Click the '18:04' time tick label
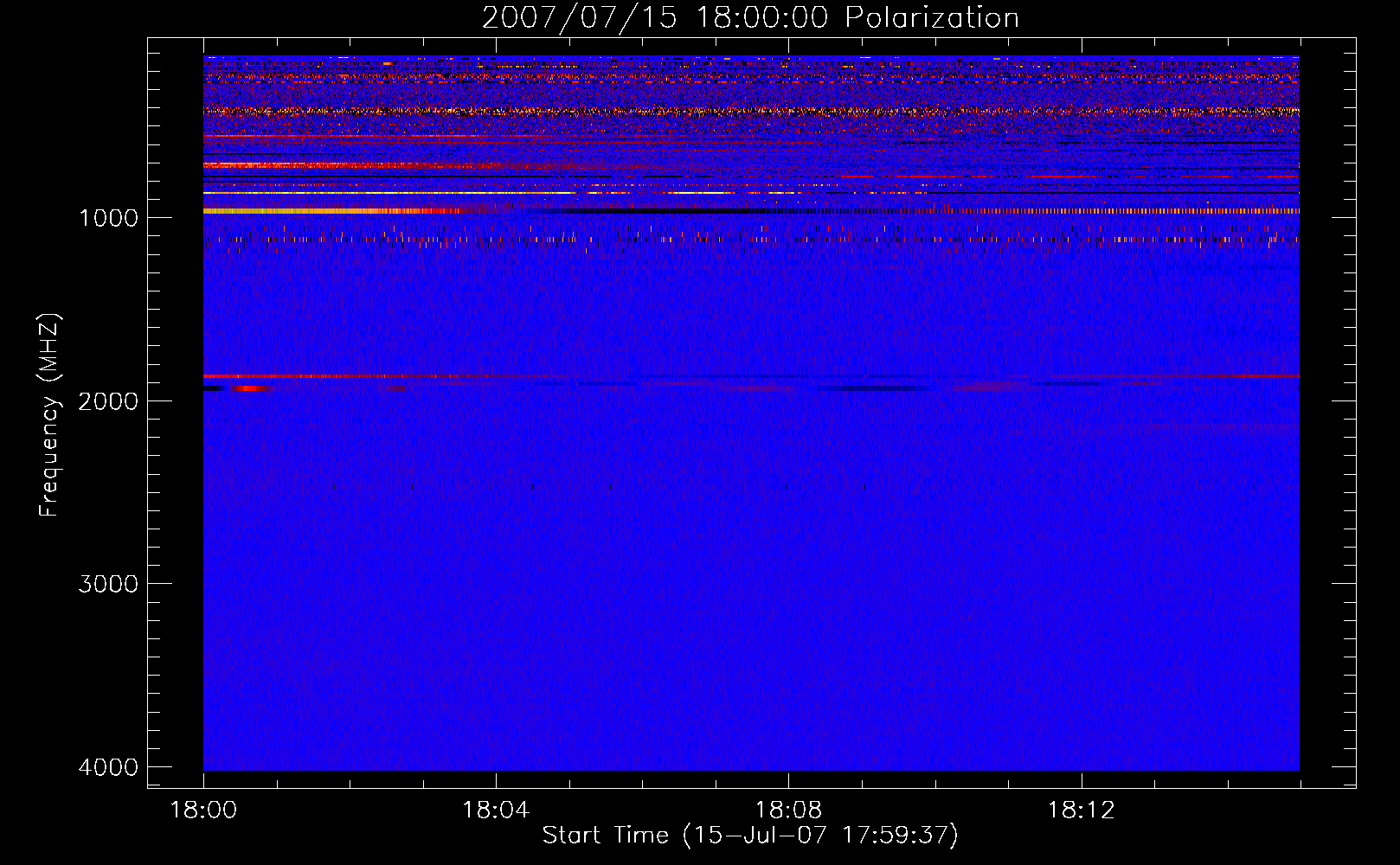Screen dimensions: 1400x865 tap(496, 811)
